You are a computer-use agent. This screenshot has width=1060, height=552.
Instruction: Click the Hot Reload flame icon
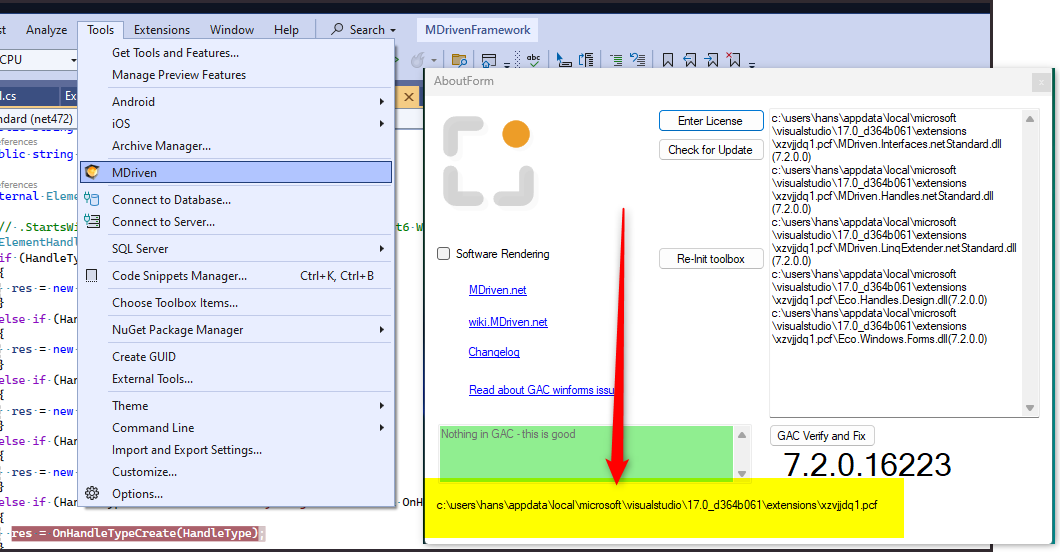point(418,61)
